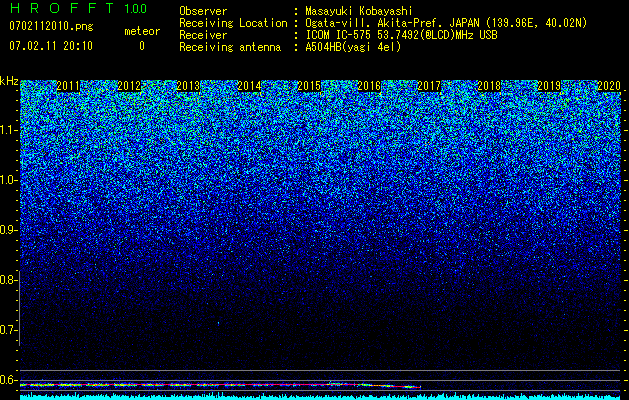Viewport: 629px width, 400px height.
Task: Click the 2011 time marker
Action: tap(68, 86)
